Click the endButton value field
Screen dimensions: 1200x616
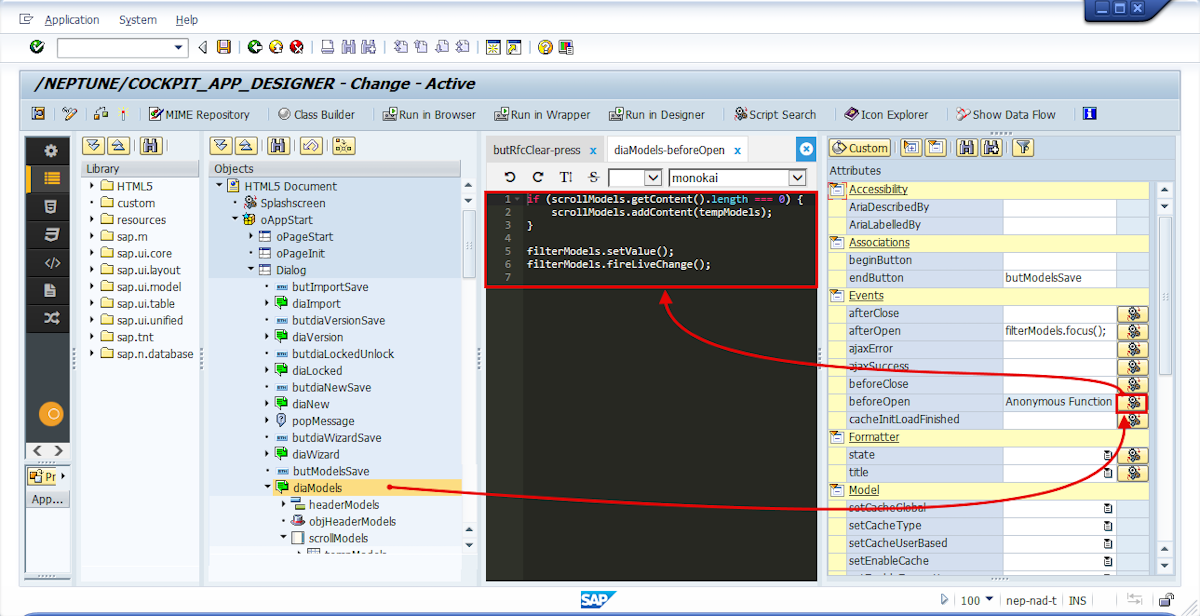[x=1060, y=278]
